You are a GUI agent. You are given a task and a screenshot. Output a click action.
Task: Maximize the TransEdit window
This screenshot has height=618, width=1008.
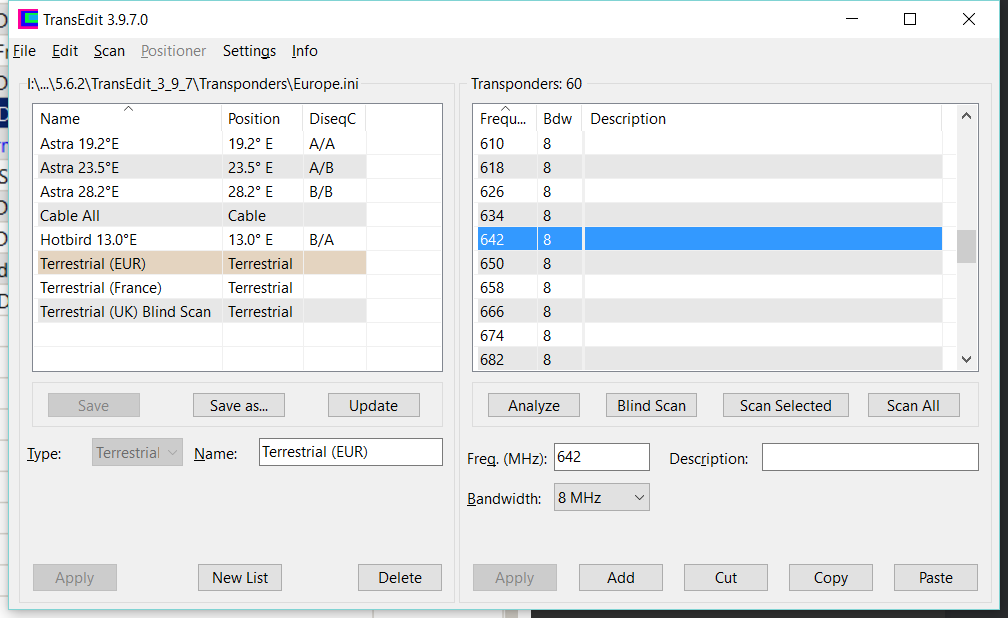pos(910,19)
